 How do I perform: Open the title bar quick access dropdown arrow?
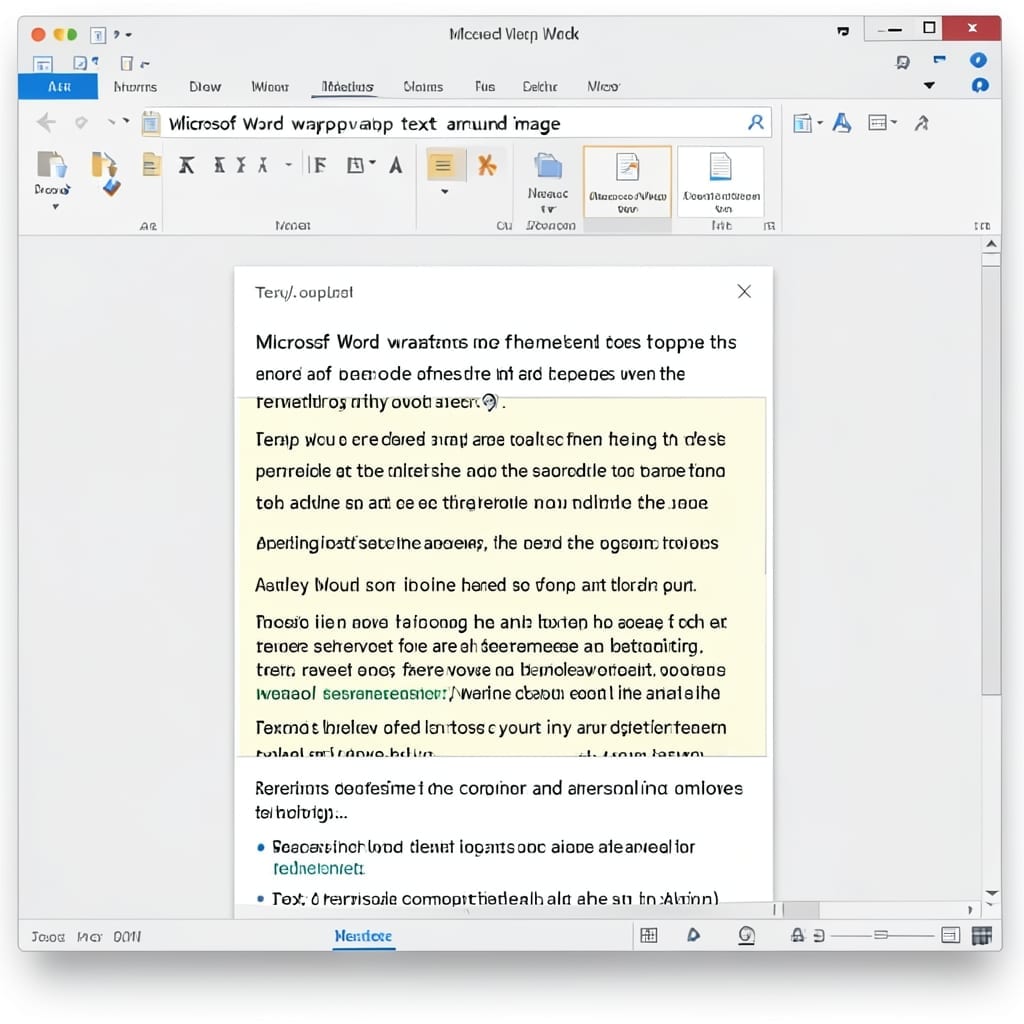(x=128, y=35)
